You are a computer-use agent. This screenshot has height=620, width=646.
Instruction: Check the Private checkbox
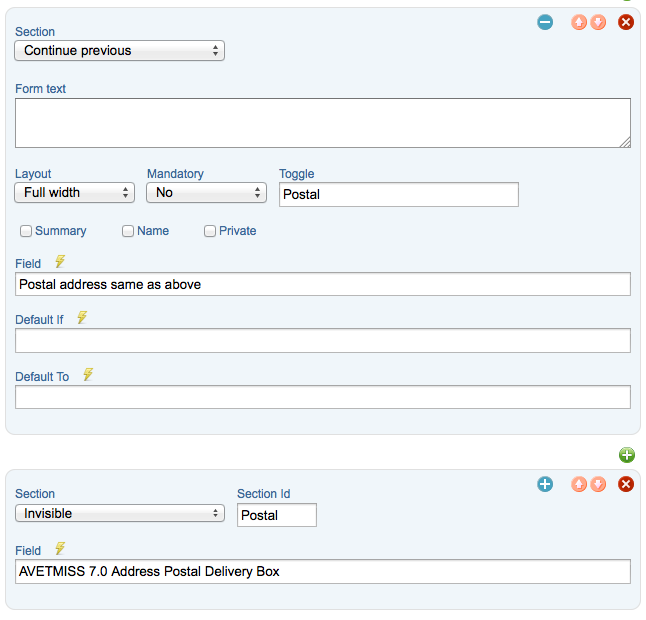[x=210, y=231]
